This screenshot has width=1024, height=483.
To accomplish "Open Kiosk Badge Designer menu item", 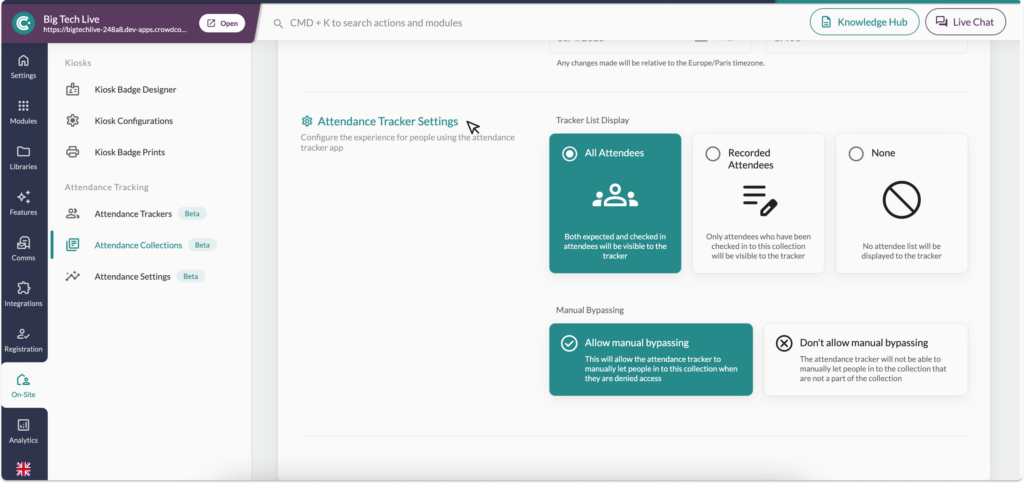I will [135, 89].
